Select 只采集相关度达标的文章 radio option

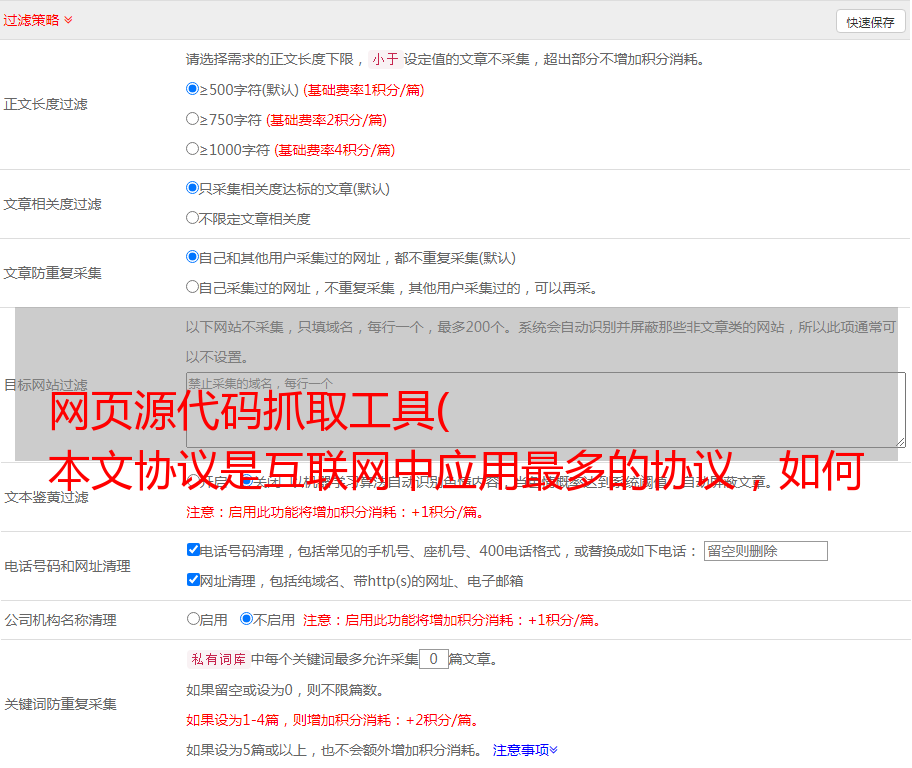coord(193,188)
